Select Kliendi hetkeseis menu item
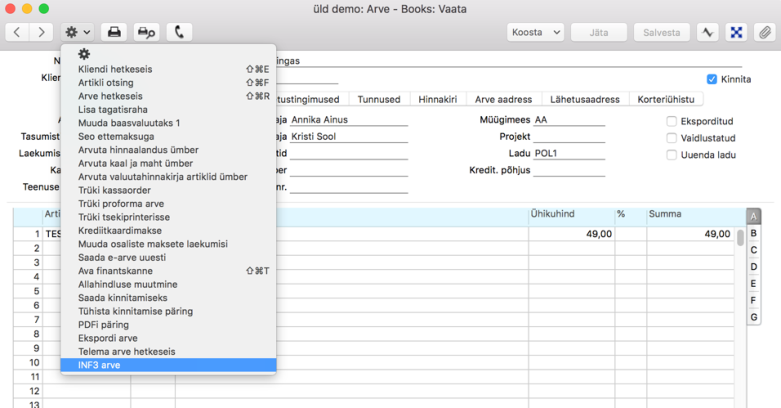The image size is (781, 408). coord(168,69)
